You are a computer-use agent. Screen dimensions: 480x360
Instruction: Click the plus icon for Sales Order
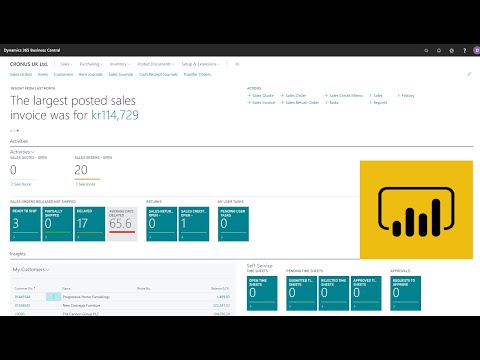282,95
